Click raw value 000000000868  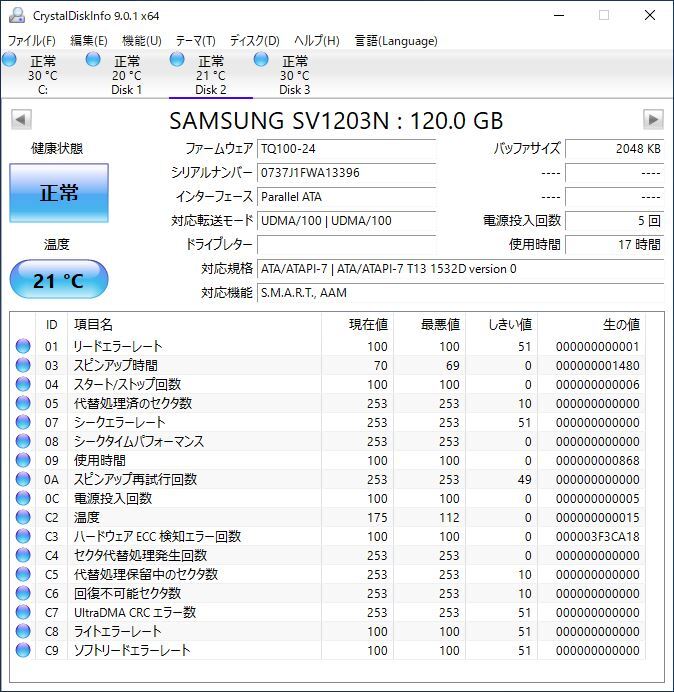(x=597, y=460)
